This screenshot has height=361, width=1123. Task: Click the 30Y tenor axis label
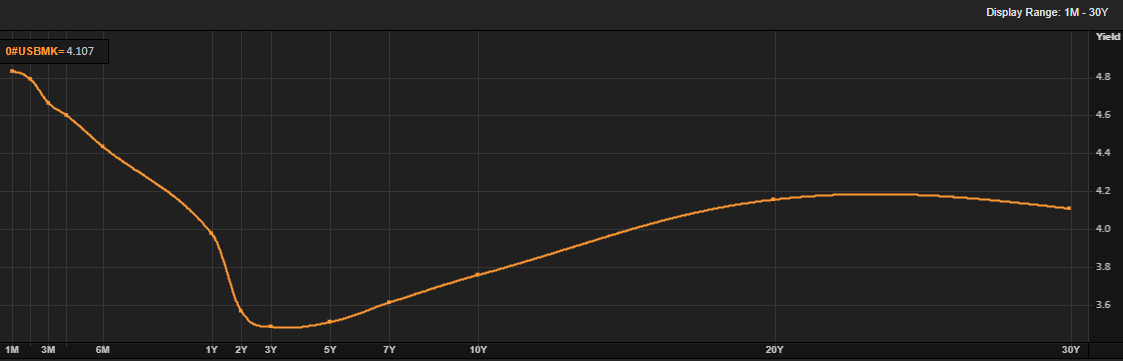tap(1070, 350)
